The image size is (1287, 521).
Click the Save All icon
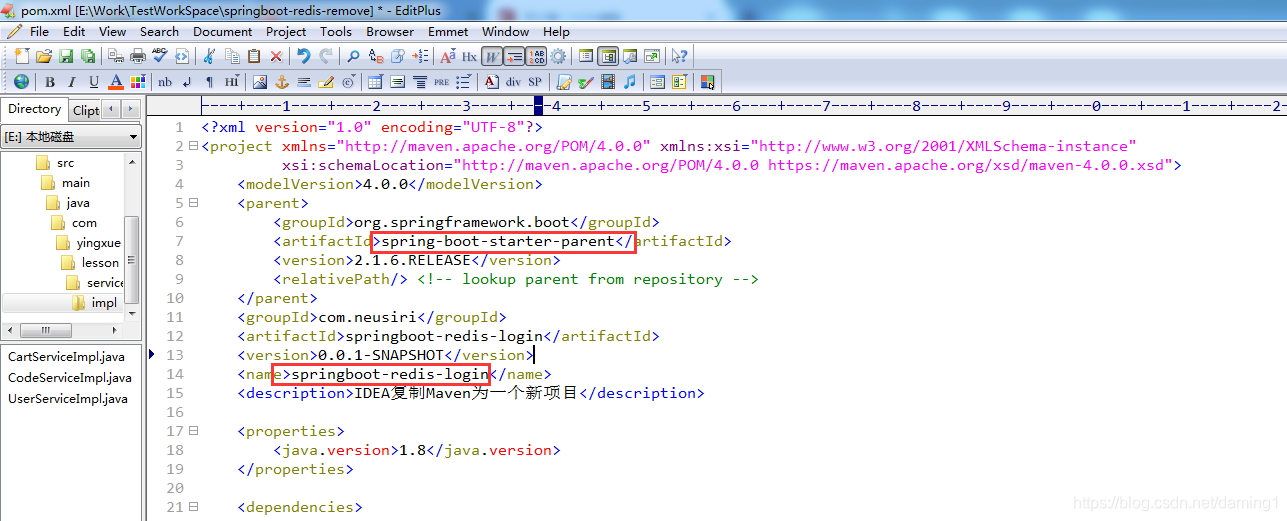pyautogui.click(x=88, y=56)
